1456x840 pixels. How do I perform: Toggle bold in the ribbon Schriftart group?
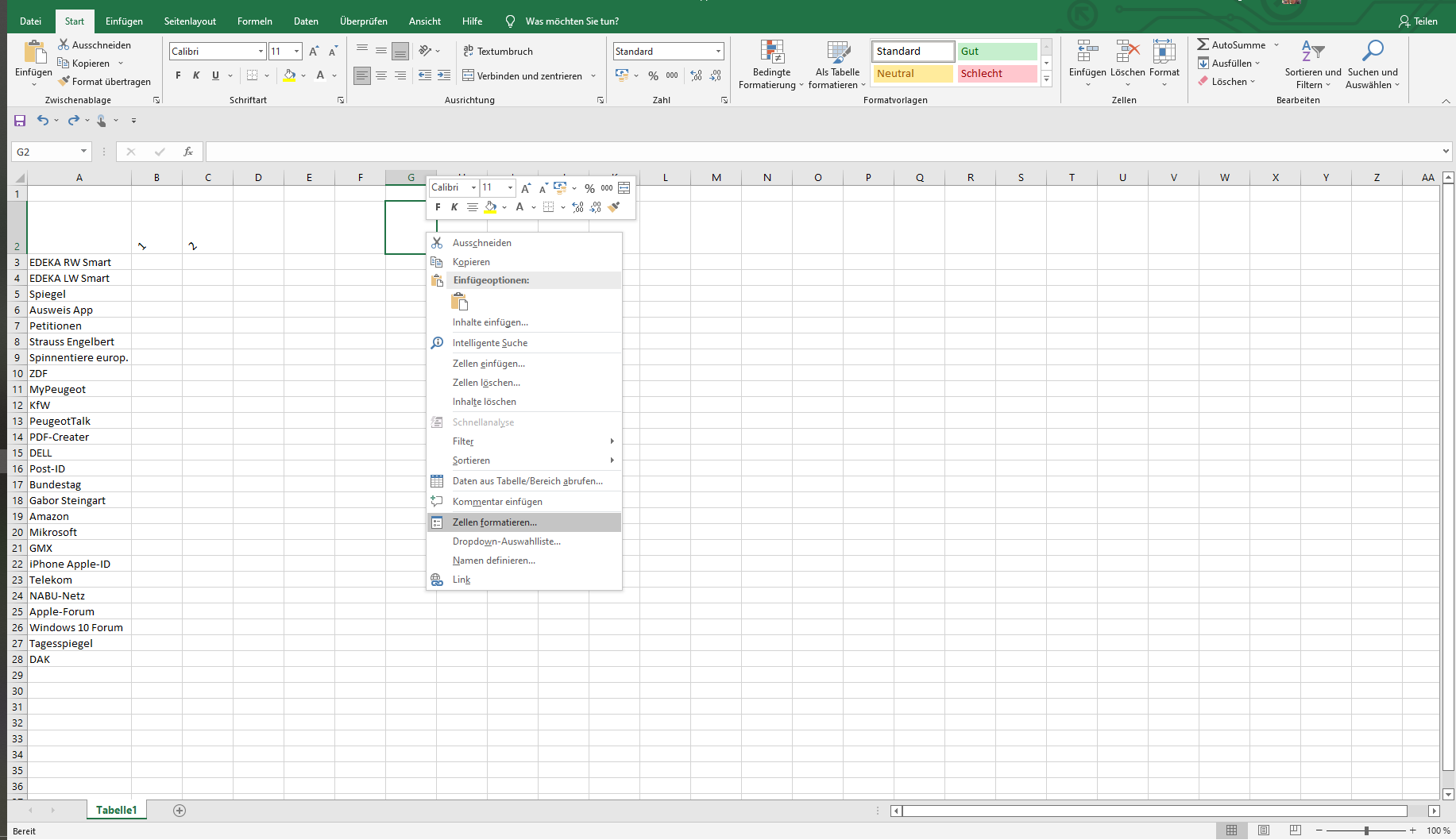tap(178, 75)
